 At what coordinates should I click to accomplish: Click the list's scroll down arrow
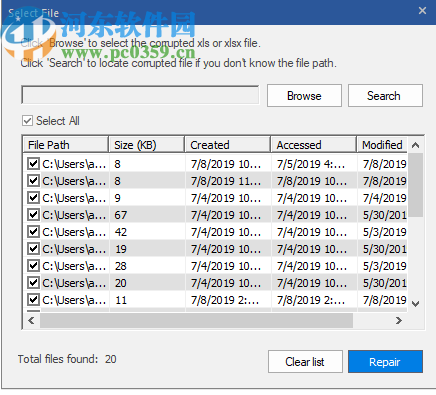coord(415,304)
